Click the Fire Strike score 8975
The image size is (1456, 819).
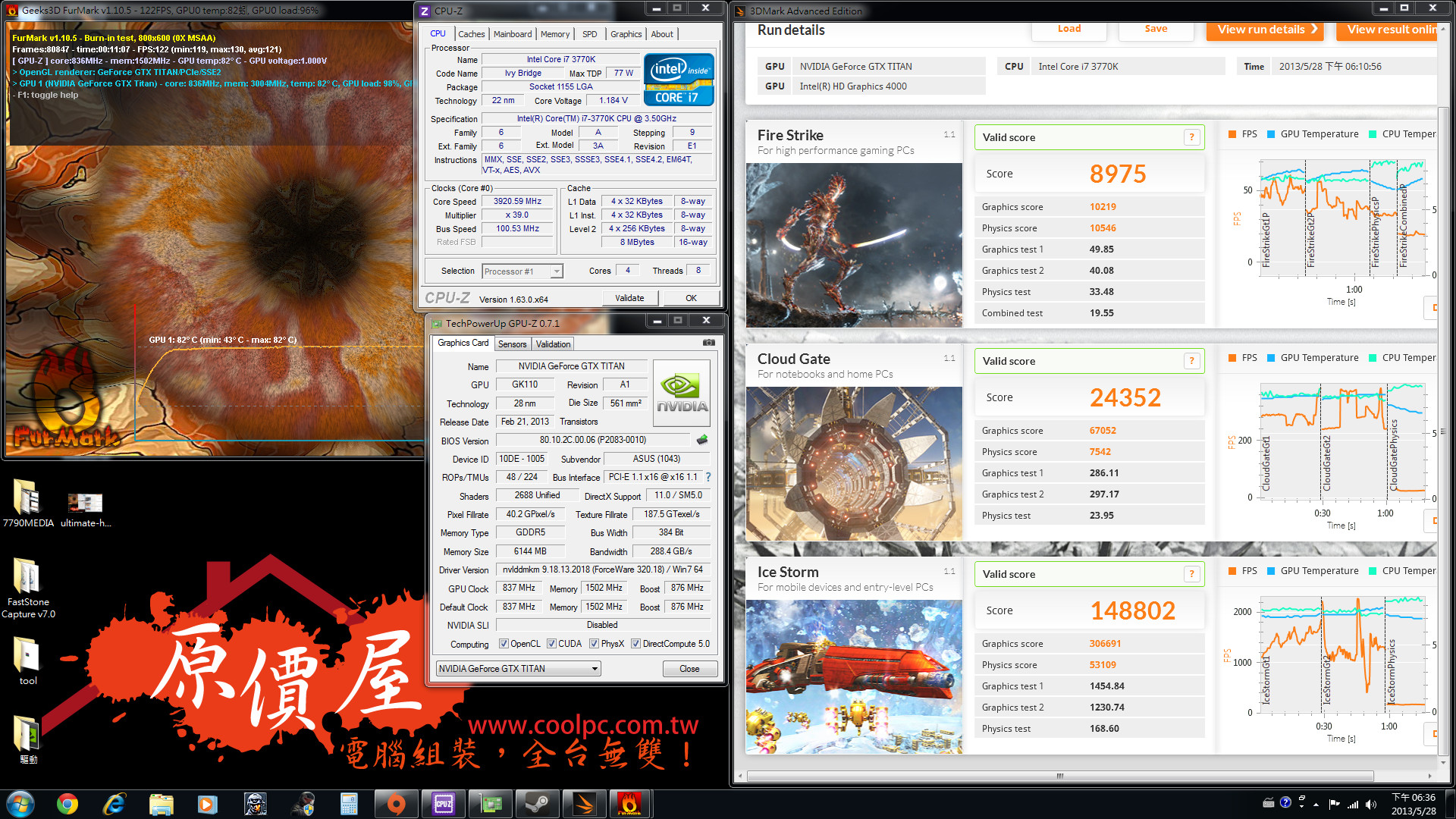point(1118,174)
